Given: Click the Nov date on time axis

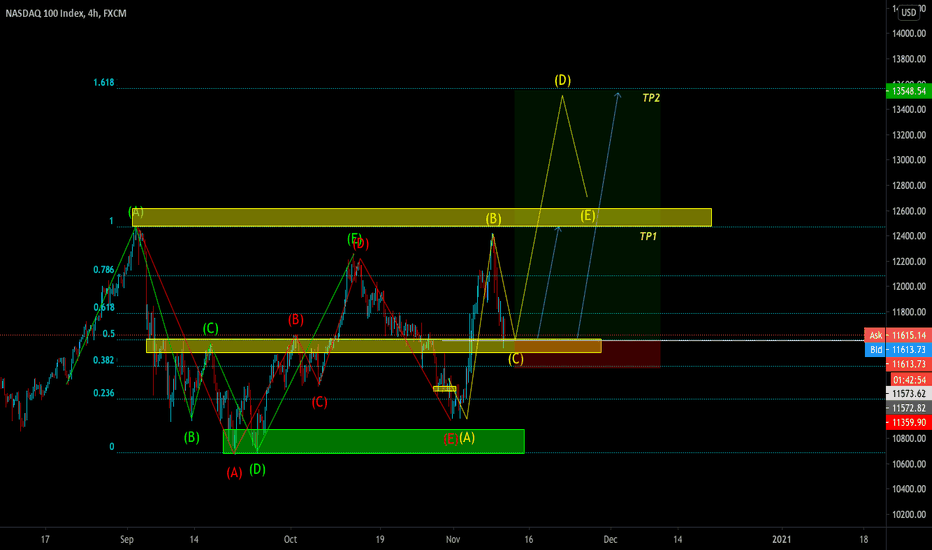Looking at the screenshot, I should 453,540.
